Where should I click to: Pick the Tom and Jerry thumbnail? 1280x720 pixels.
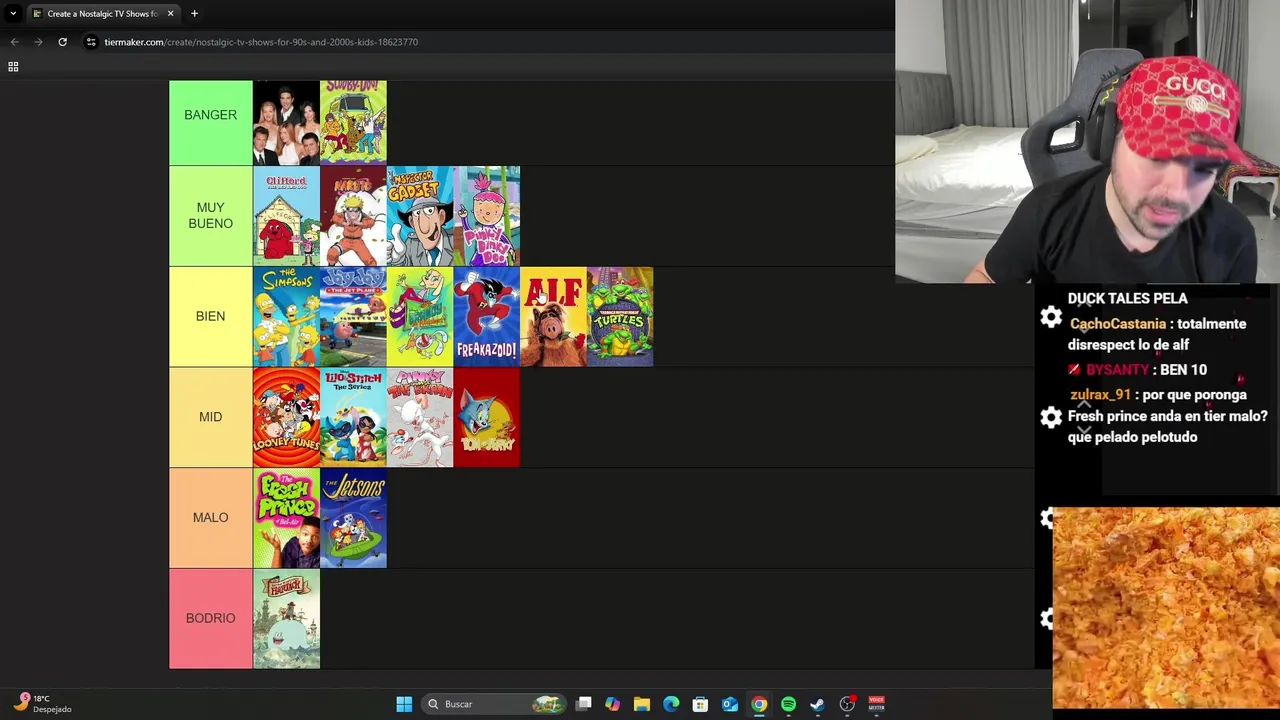pos(487,417)
